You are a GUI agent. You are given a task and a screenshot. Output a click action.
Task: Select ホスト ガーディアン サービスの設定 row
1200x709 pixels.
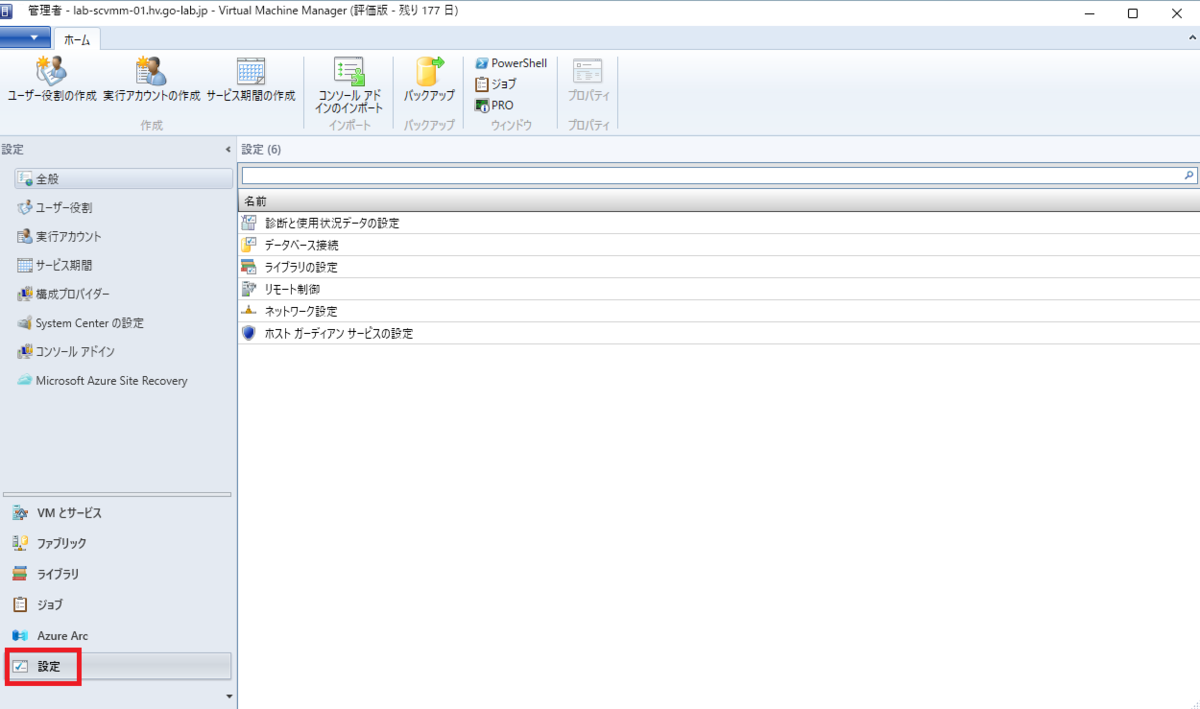(719, 333)
